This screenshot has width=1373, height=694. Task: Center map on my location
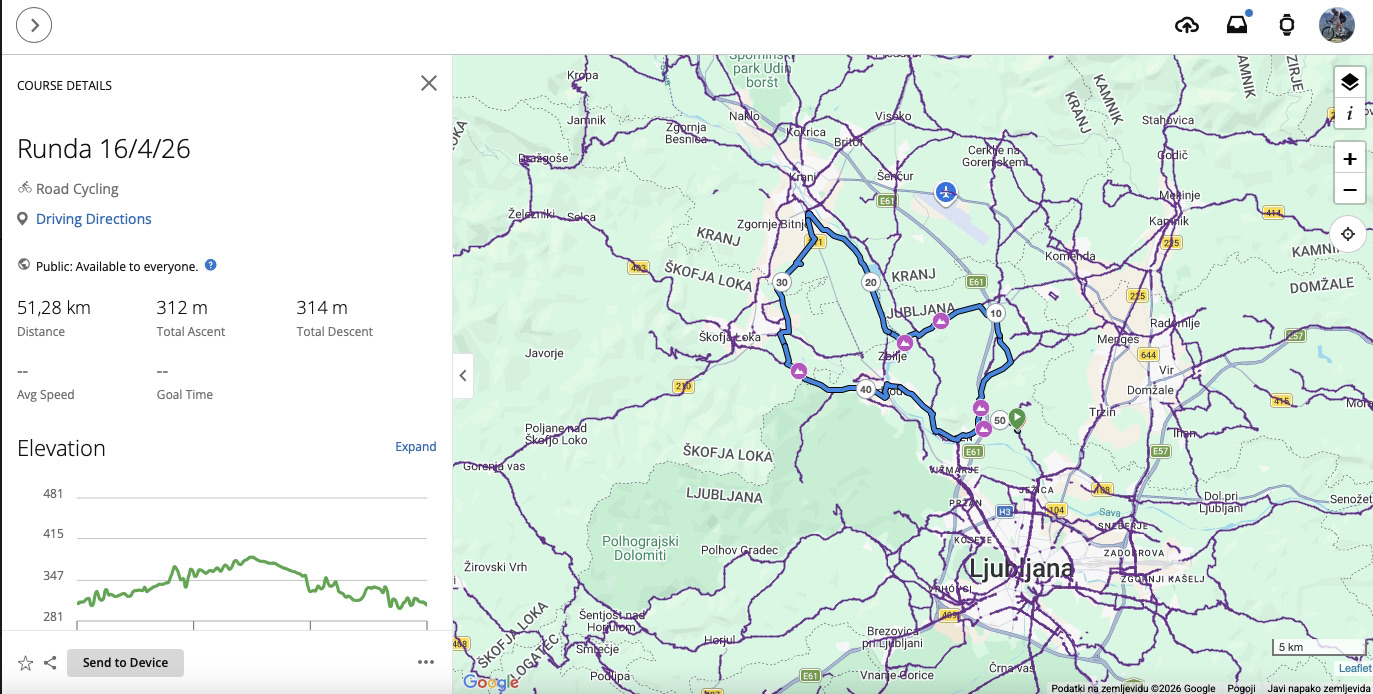click(1348, 234)
